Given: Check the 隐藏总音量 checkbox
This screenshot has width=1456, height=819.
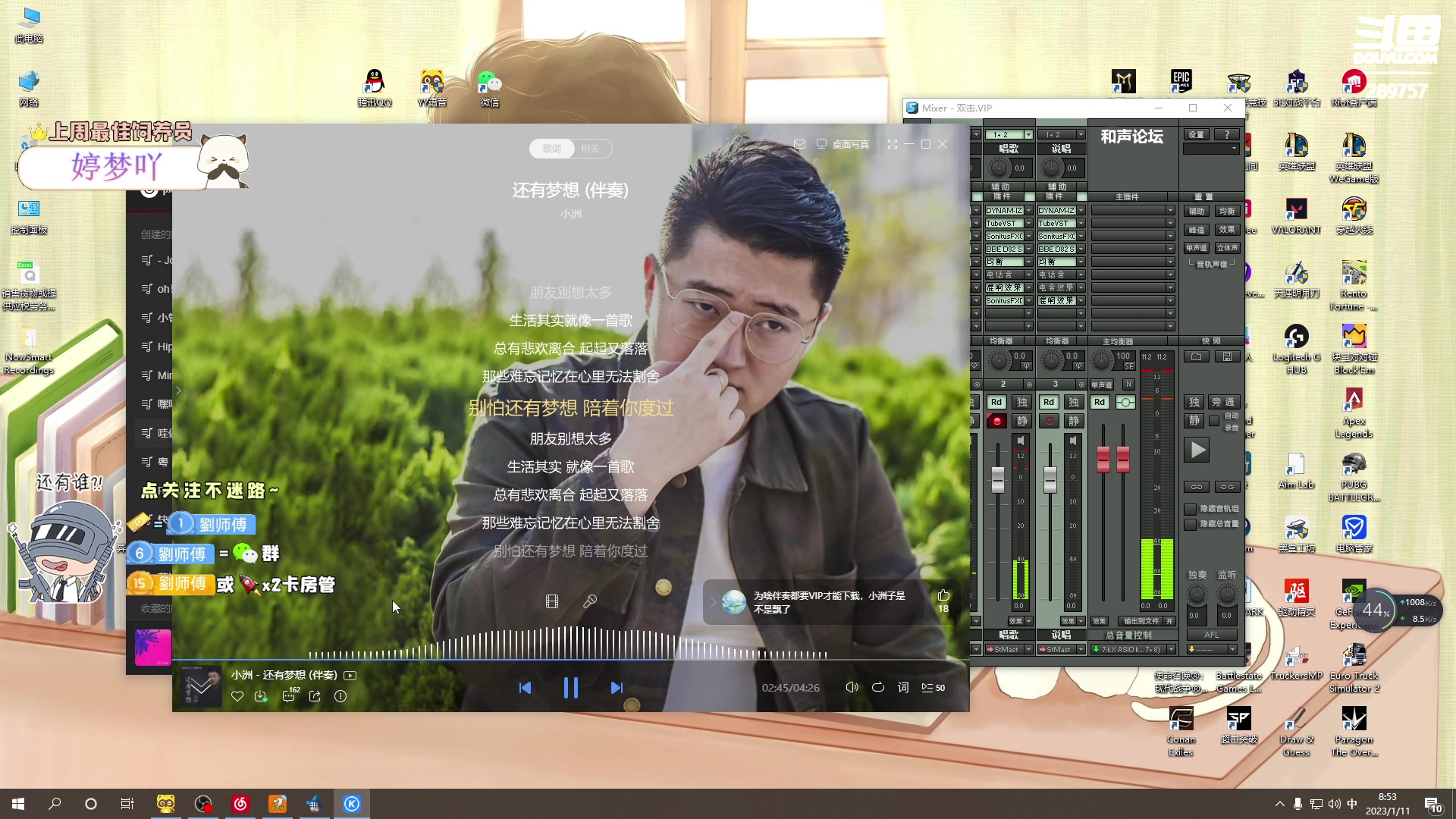Looking at the screenshot, I should tap(1191, 524).
